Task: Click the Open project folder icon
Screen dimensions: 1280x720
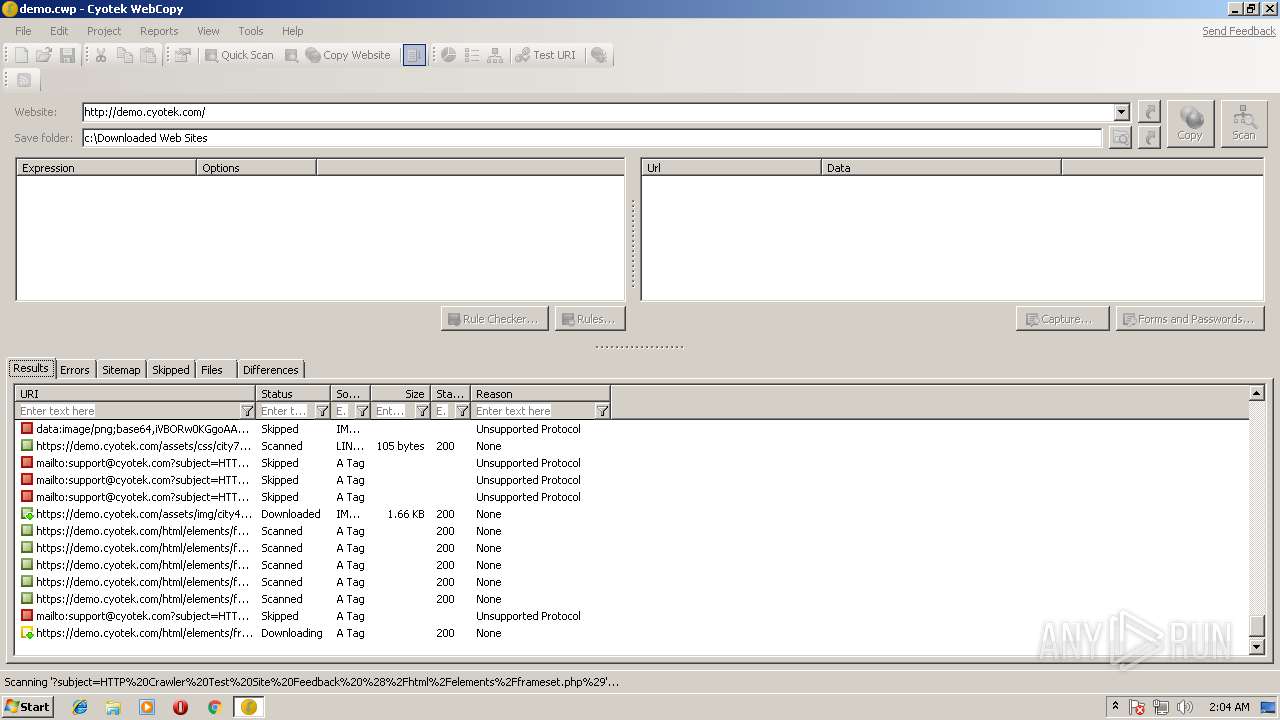Action: [44, 56]
